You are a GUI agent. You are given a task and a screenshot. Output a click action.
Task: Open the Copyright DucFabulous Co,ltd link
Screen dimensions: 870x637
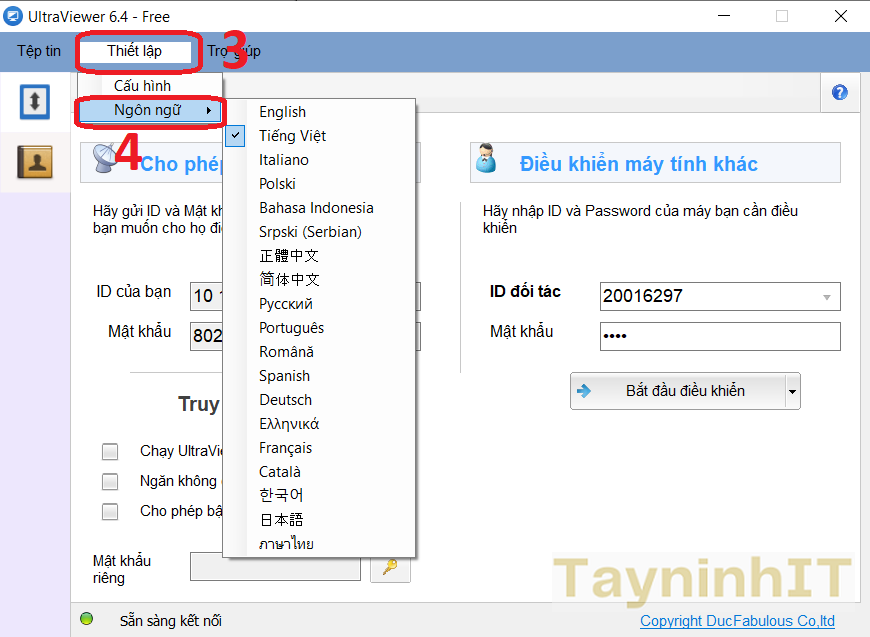[737, 621]
